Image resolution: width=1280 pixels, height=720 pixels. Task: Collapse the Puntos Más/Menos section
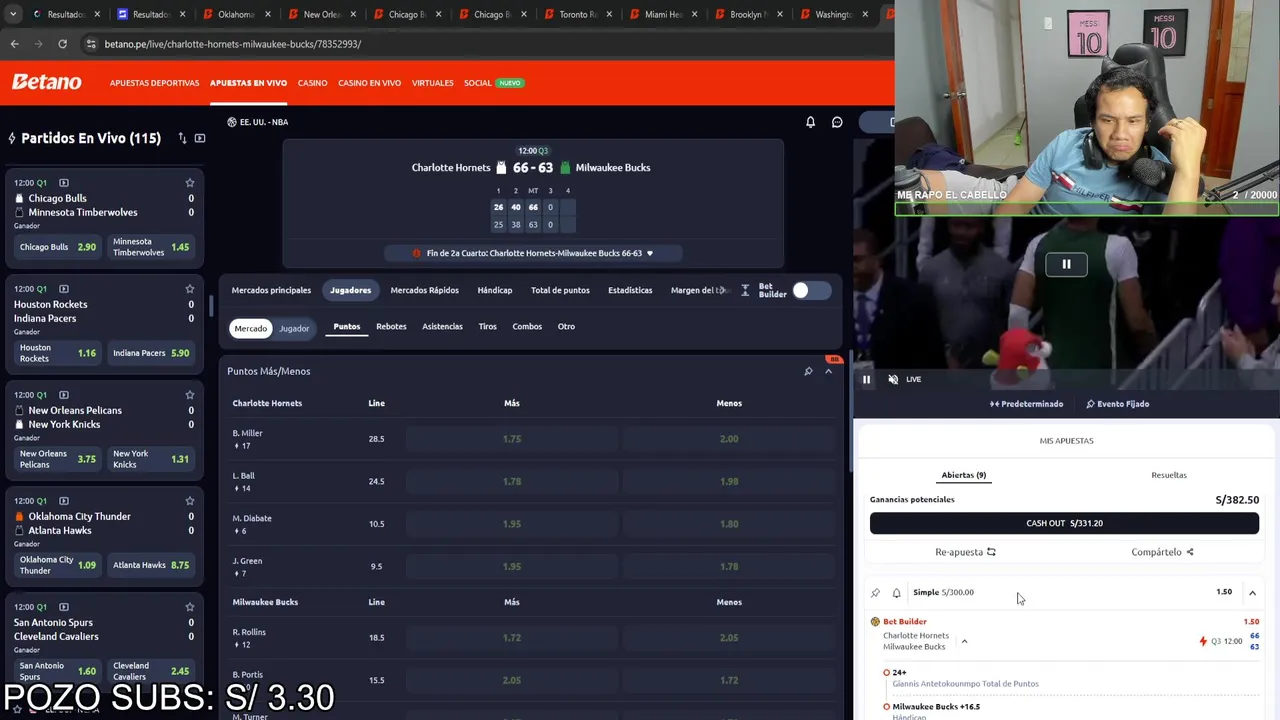pyautogui.click(x=828, y=371)
